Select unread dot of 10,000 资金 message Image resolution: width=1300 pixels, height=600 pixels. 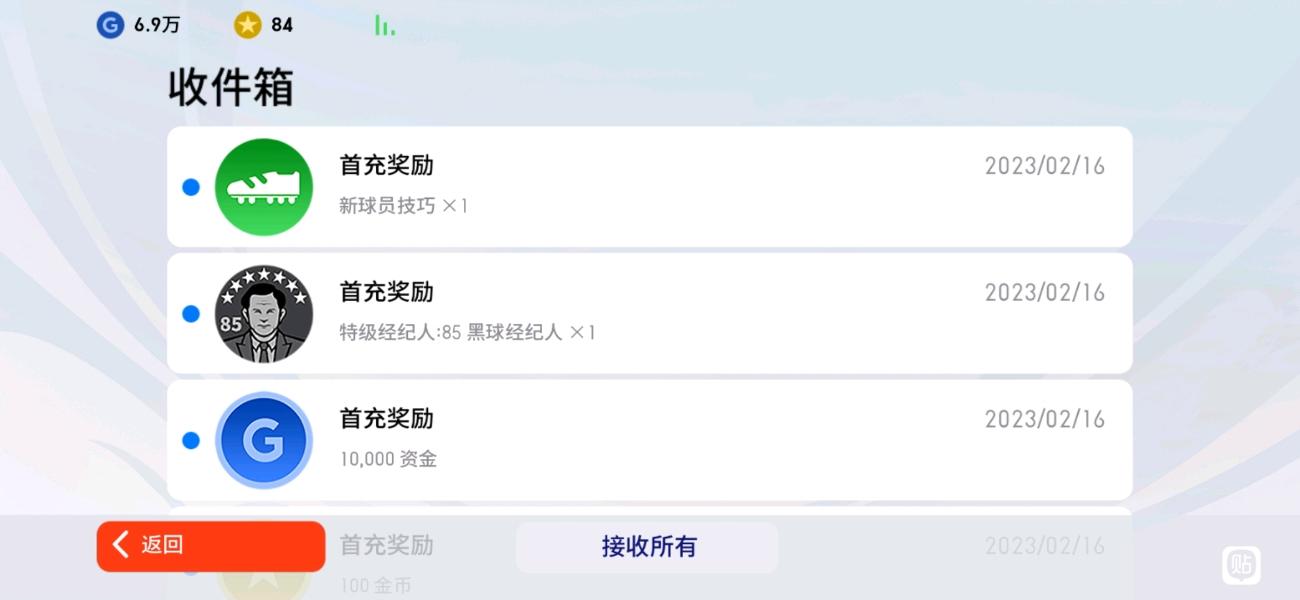(191, 441)
